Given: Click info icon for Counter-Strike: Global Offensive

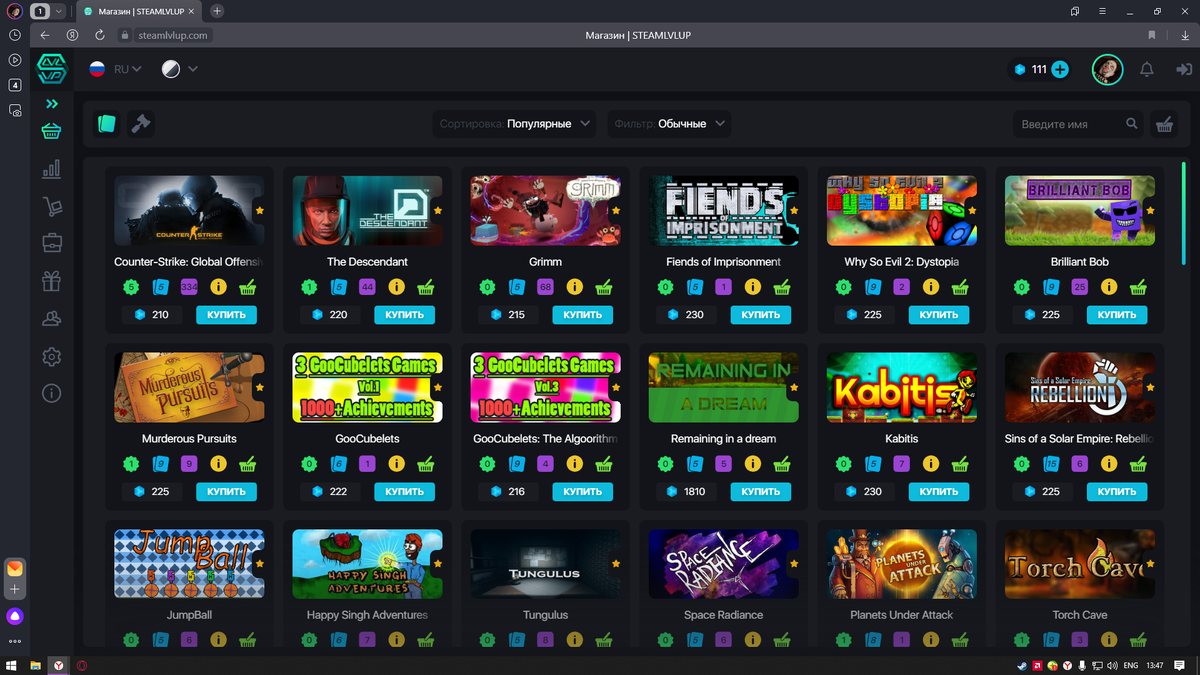Looking at the screenshot, I should click(218, 287).
